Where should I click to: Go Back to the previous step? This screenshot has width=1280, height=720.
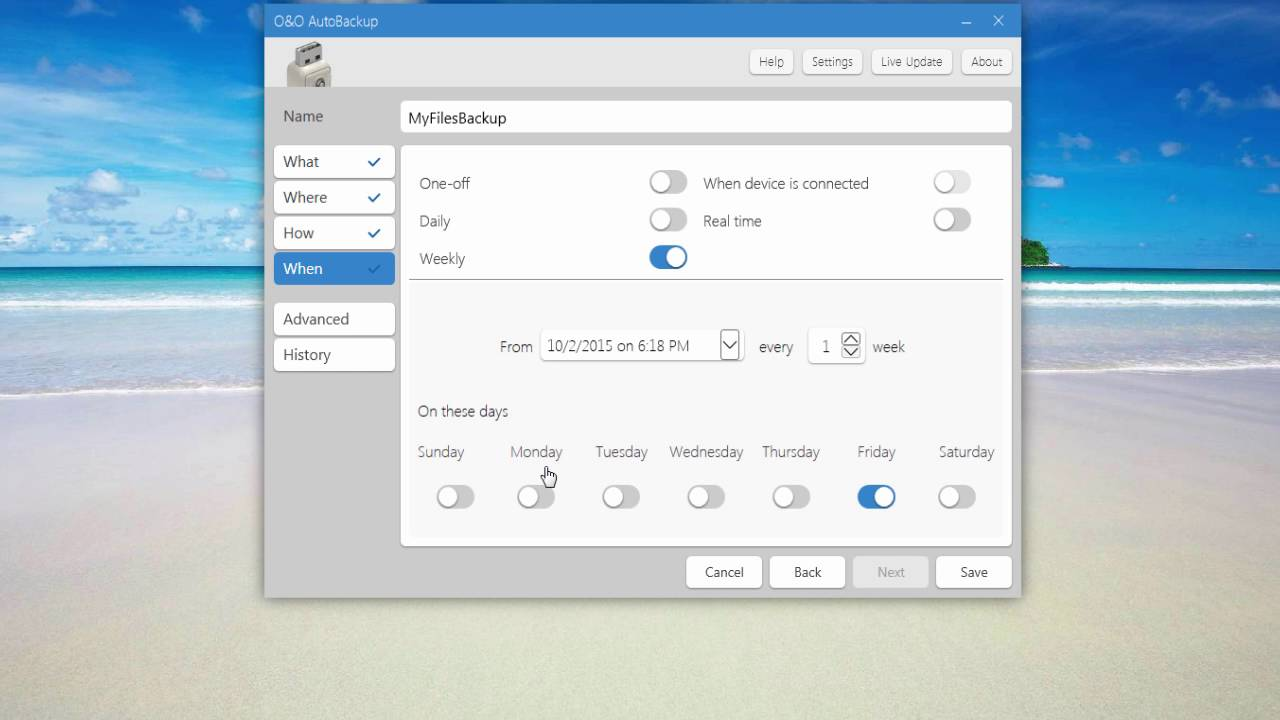(807, 572)
